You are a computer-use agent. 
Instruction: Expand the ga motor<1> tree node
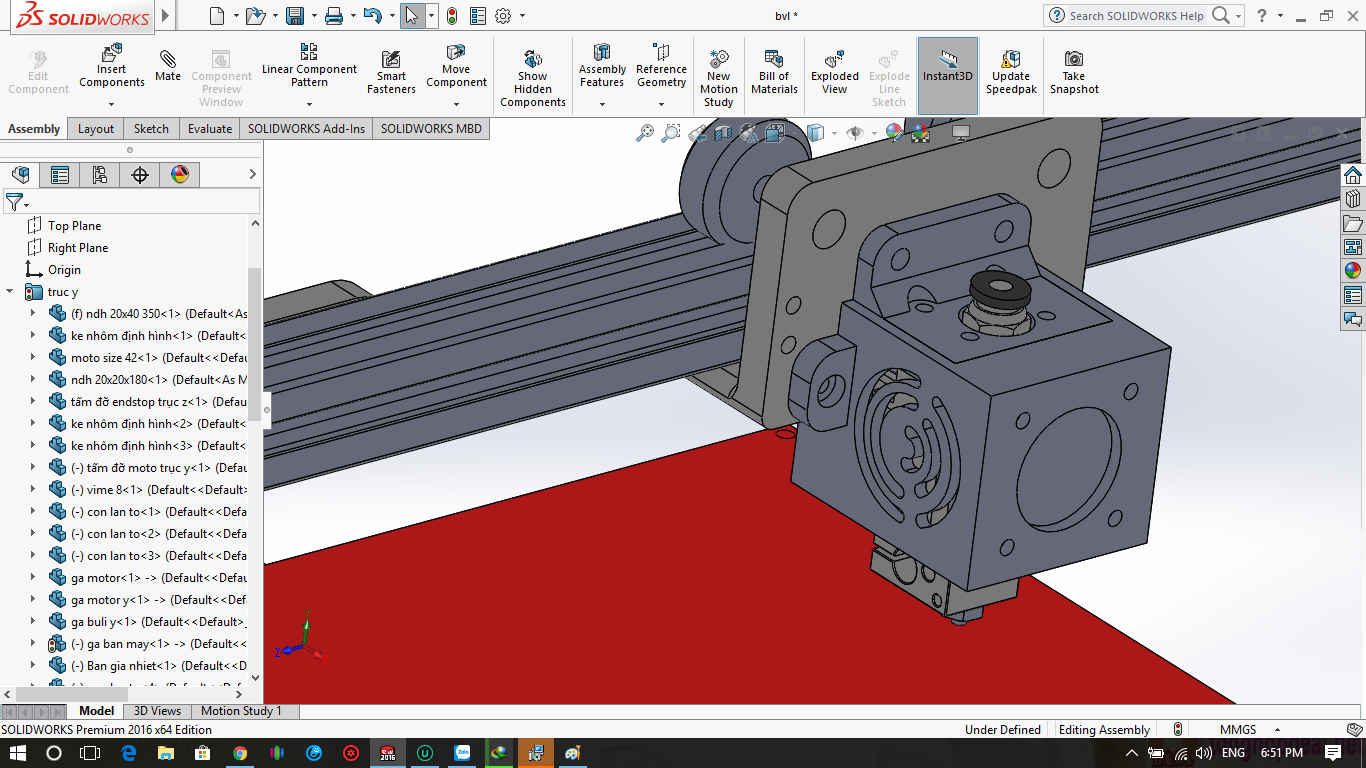[x=32, y=577]
